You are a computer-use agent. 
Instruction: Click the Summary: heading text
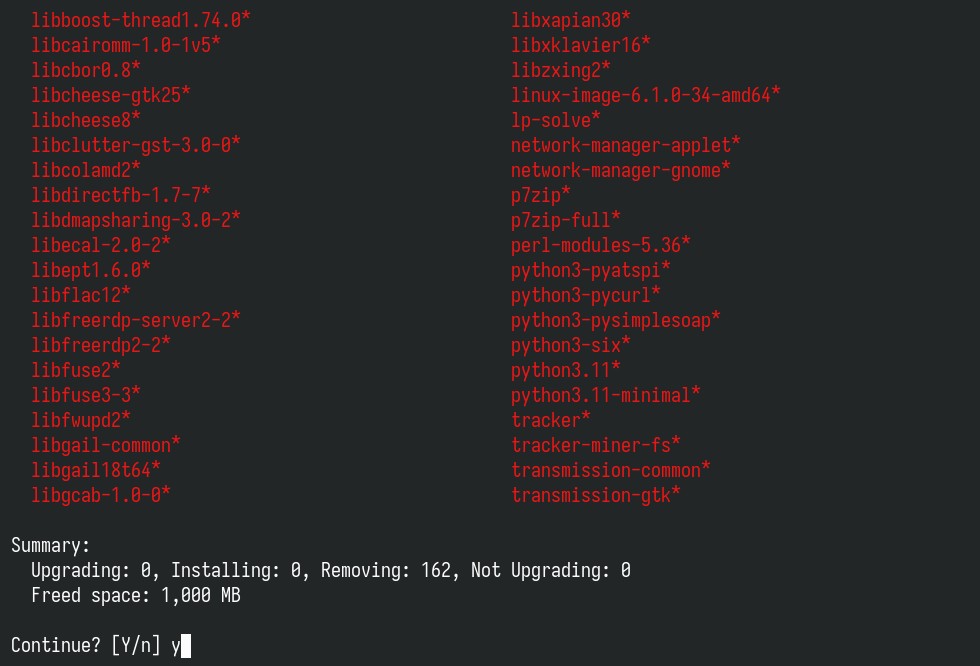(51, 545)
